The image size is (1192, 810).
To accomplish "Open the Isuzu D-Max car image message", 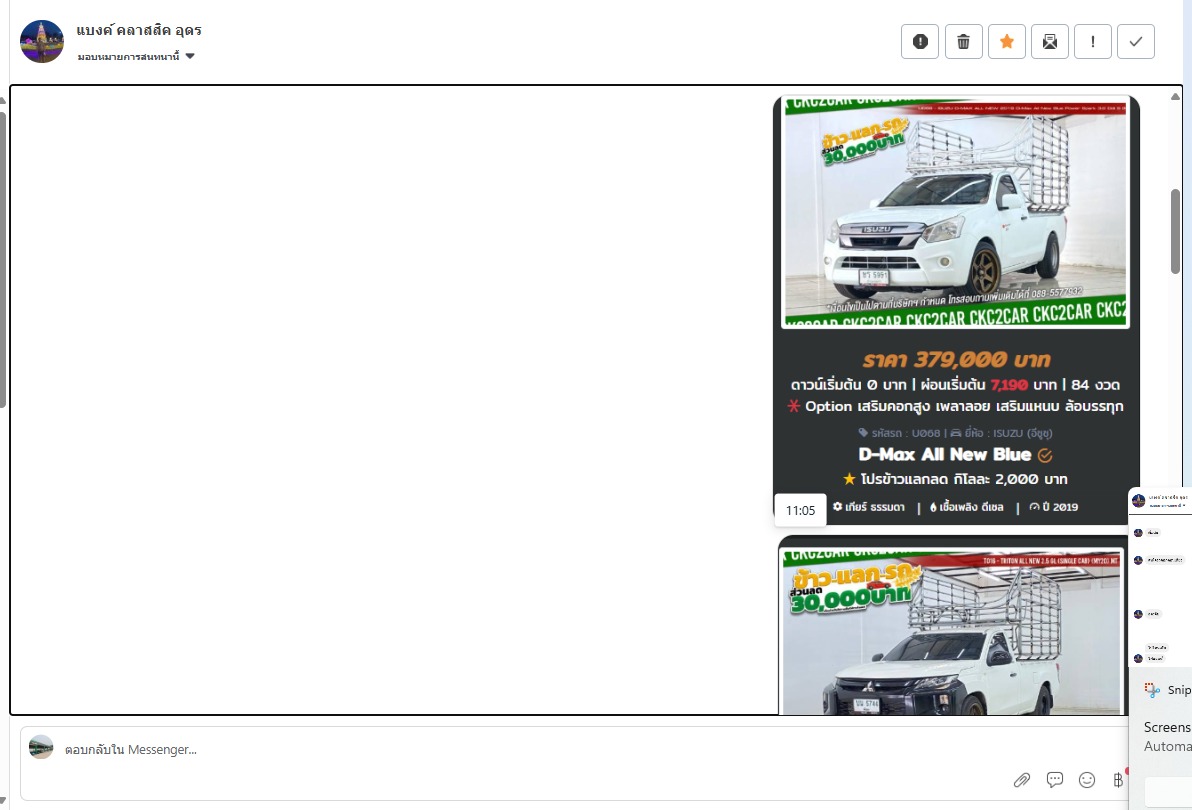I will [x=956, y=212].
